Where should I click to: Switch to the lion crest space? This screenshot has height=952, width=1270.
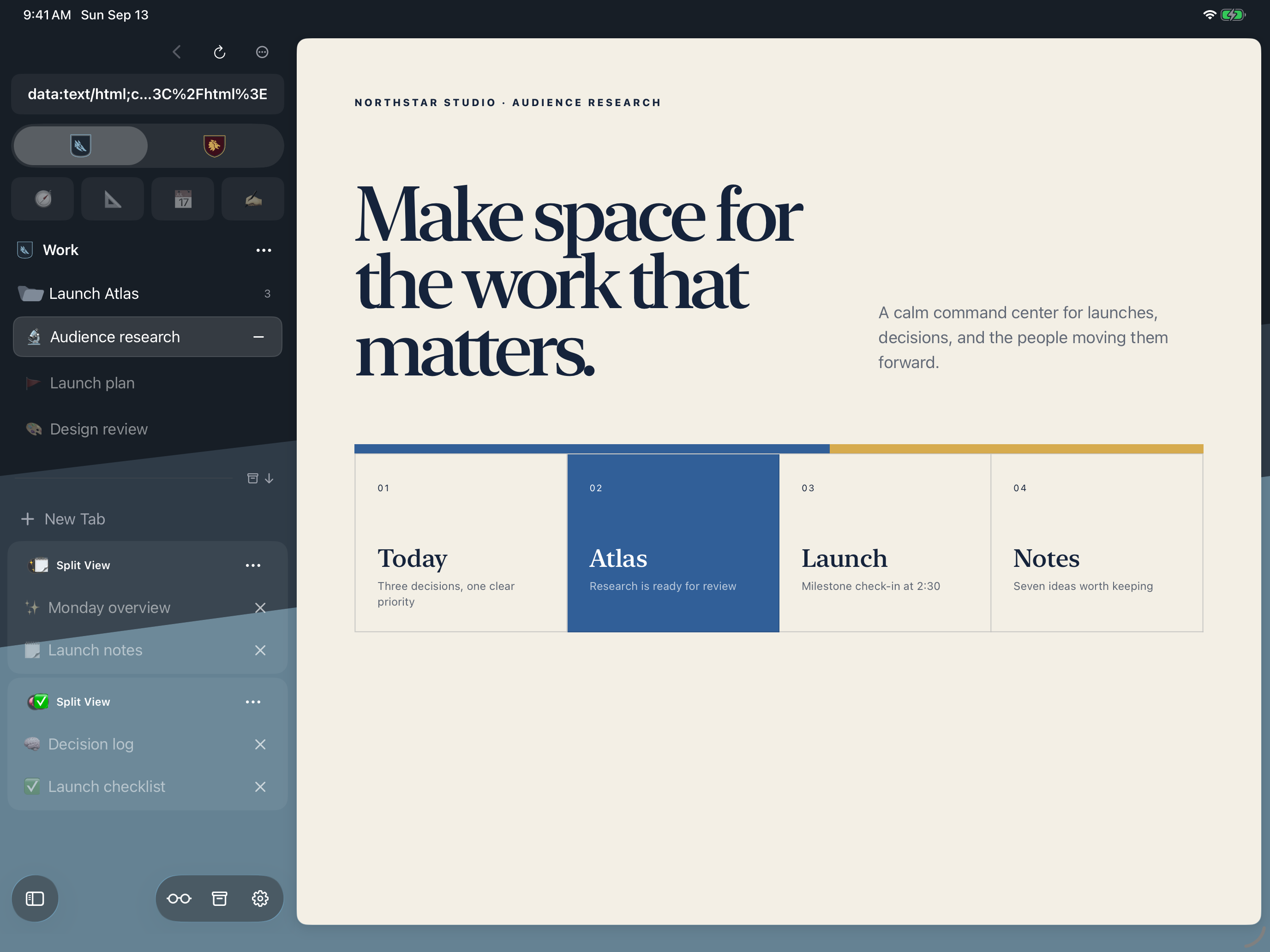click(214, 146)
